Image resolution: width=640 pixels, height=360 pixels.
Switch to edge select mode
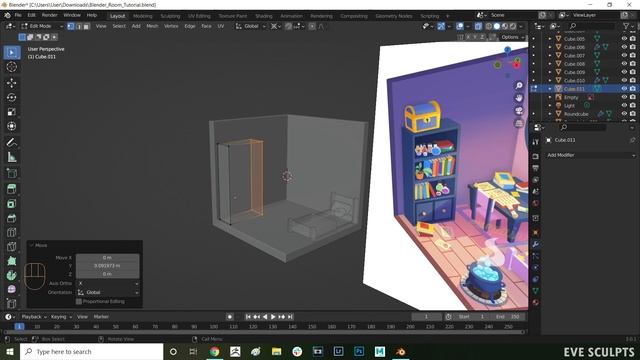pyautogui.click(x=78, y=26)
